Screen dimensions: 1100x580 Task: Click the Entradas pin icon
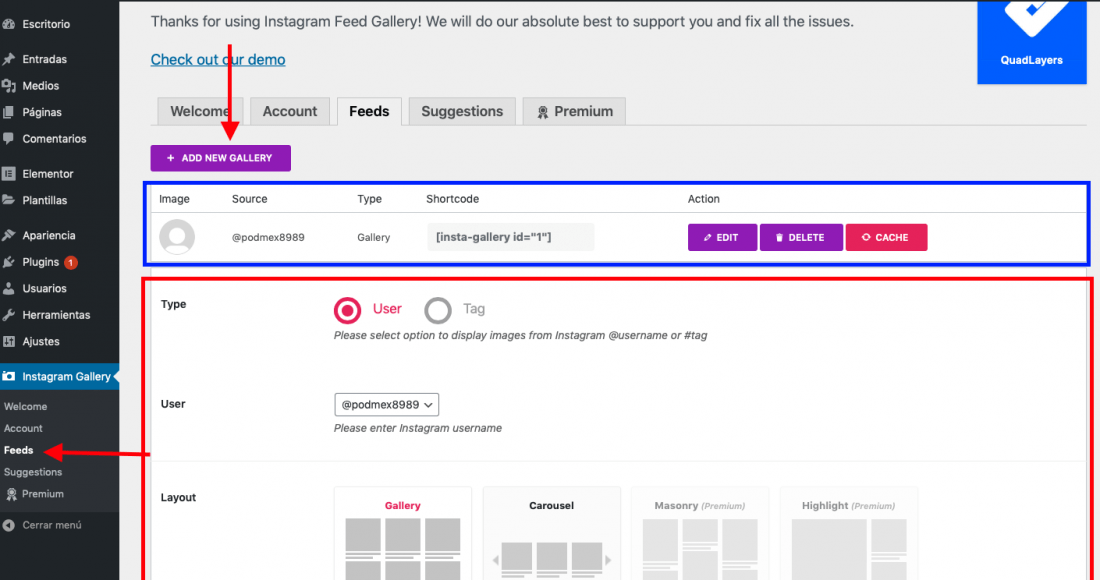[8, 60]
